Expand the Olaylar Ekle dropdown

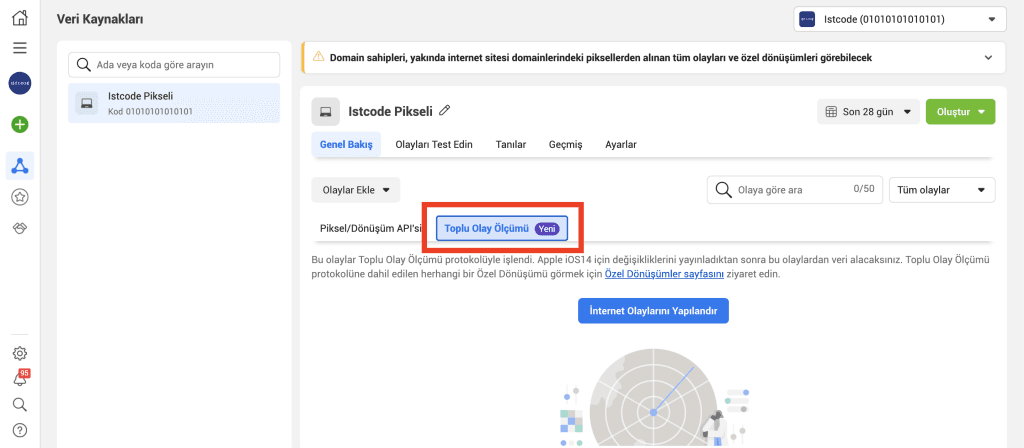pyautogui.click(x=356, y=190)
